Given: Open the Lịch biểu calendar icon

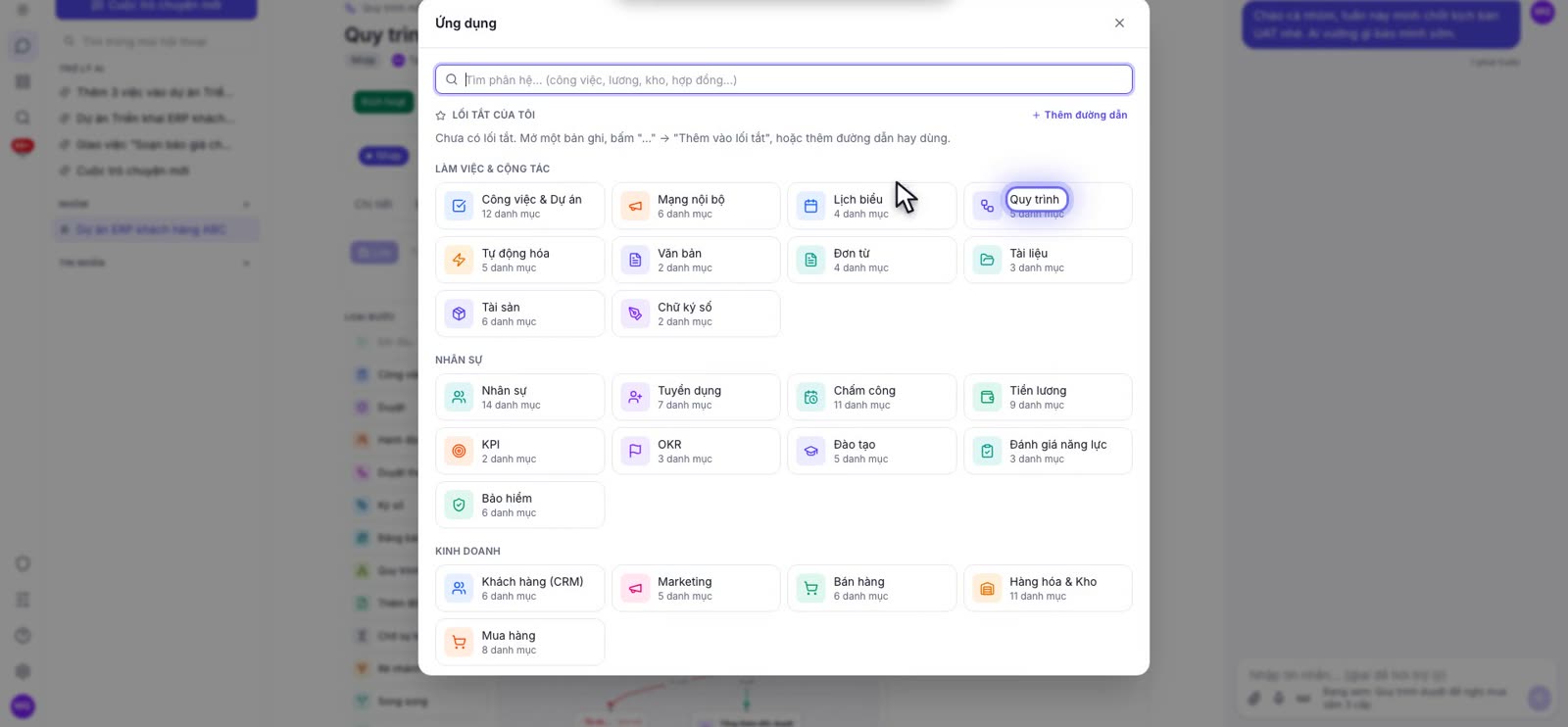Looking at the screenshot, I should pyautogui.click(x=810, y=207).
